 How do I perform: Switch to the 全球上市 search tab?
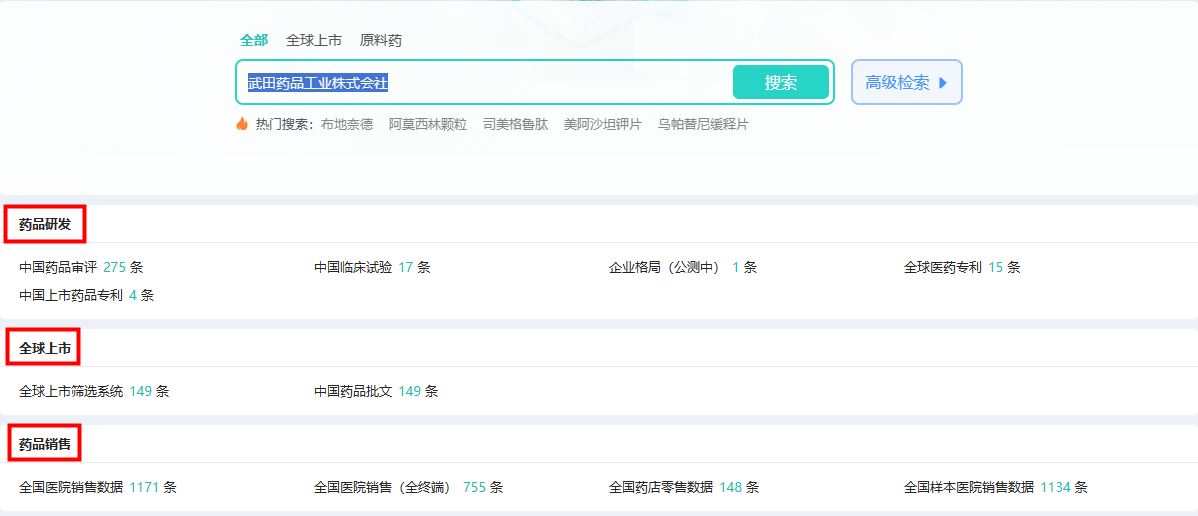314,40
